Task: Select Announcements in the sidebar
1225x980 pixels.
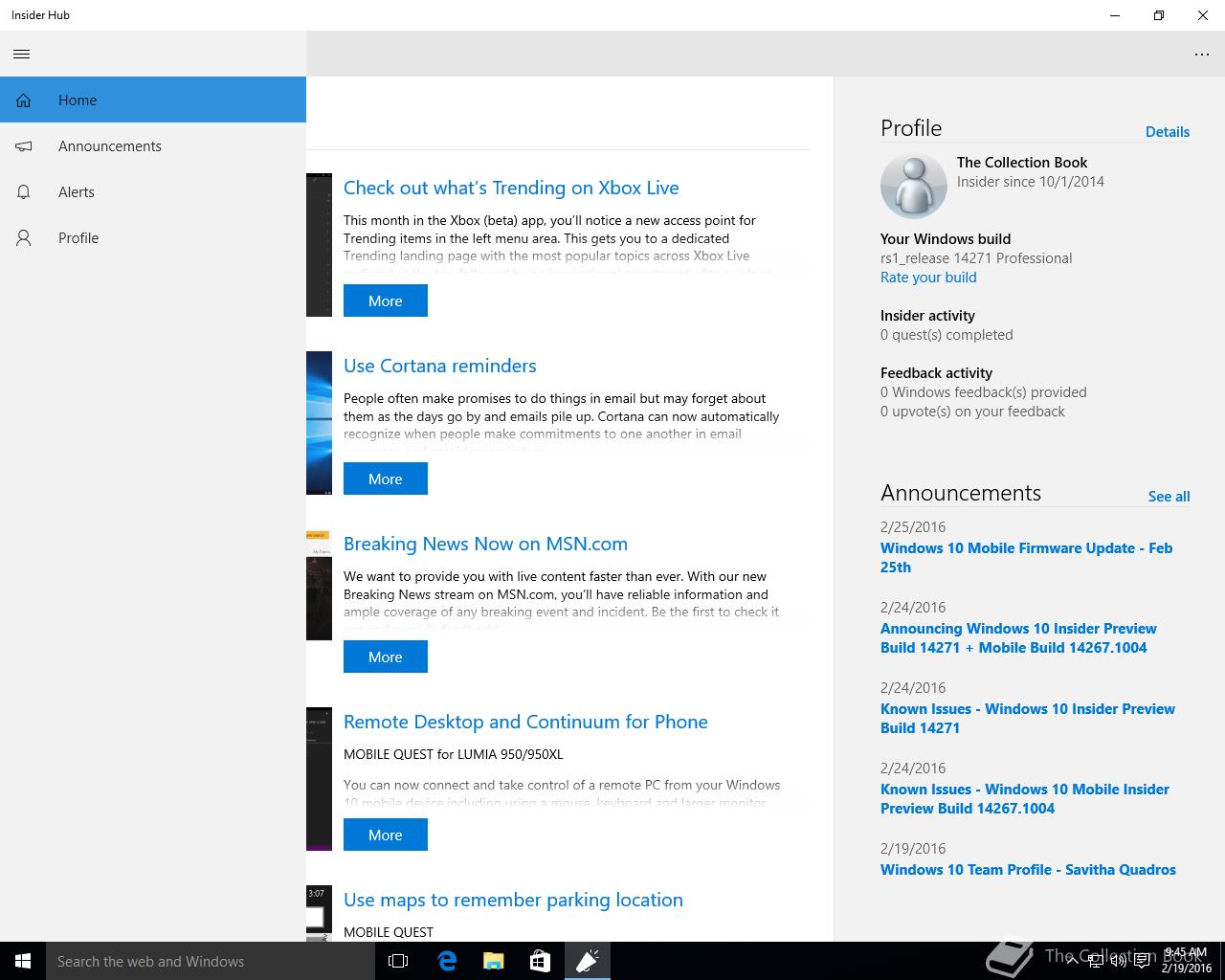Action: coord(109,146)
